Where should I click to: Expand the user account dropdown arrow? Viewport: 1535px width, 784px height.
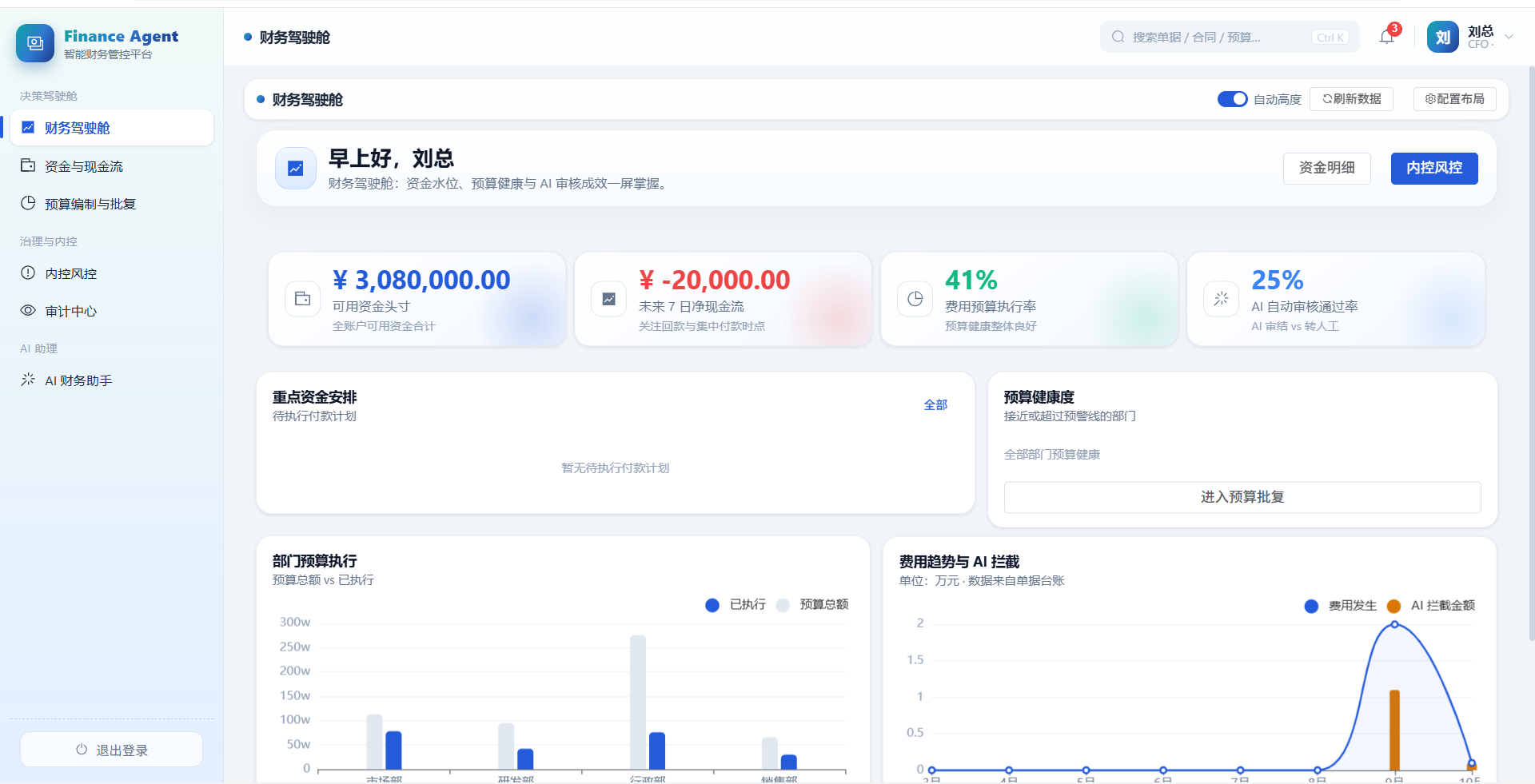click(1509, 37)
